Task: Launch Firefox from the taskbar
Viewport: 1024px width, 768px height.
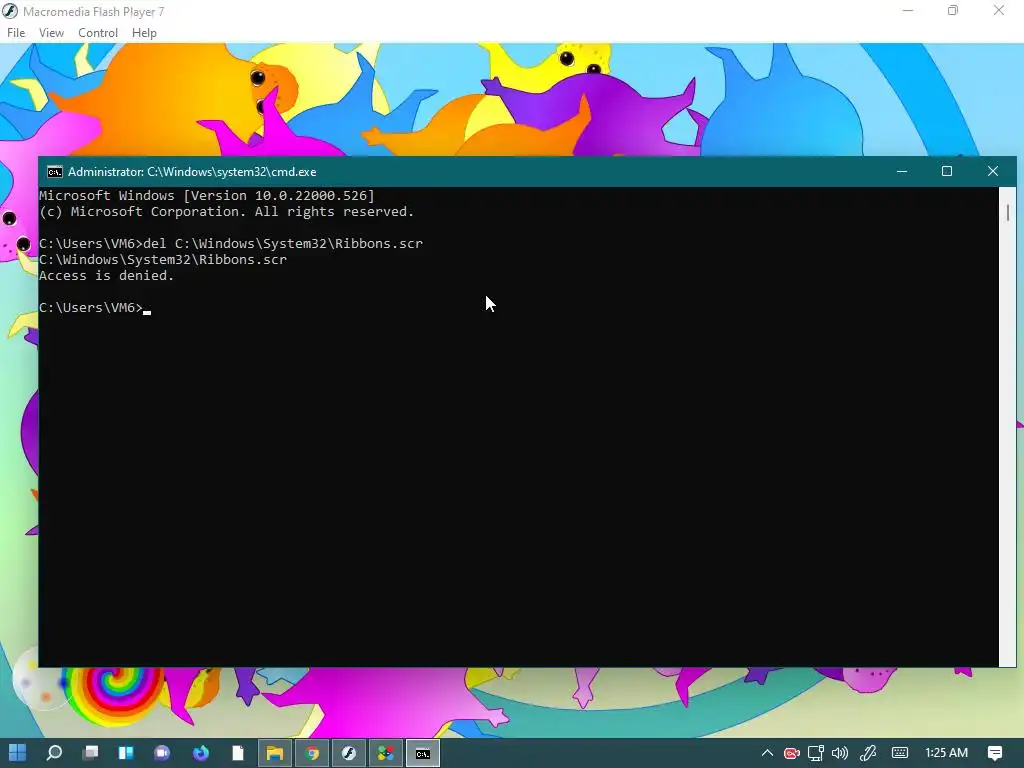Action: coord(200,753)
